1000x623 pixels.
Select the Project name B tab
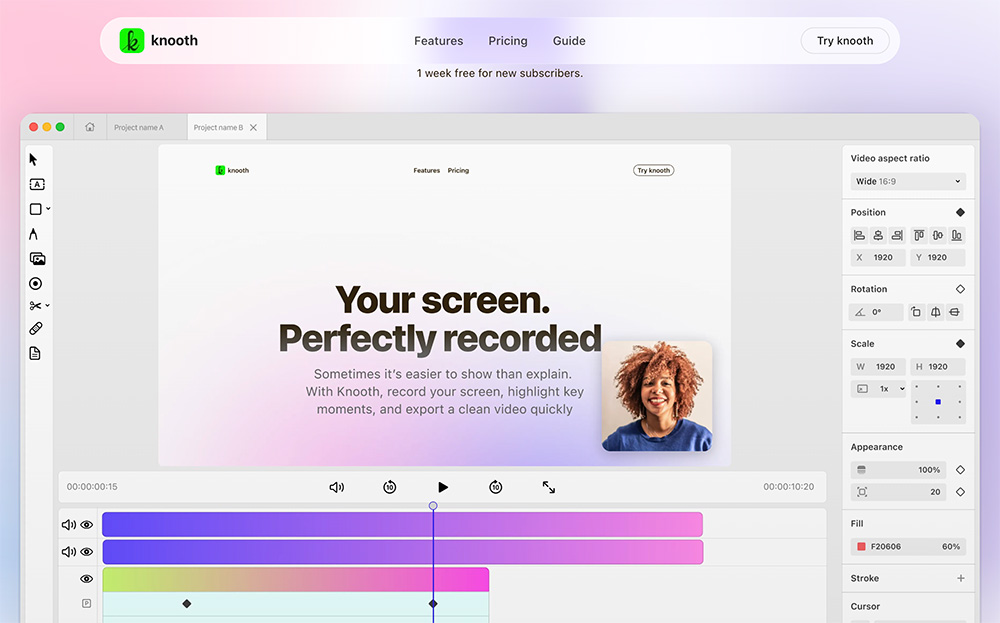point(218,128)
